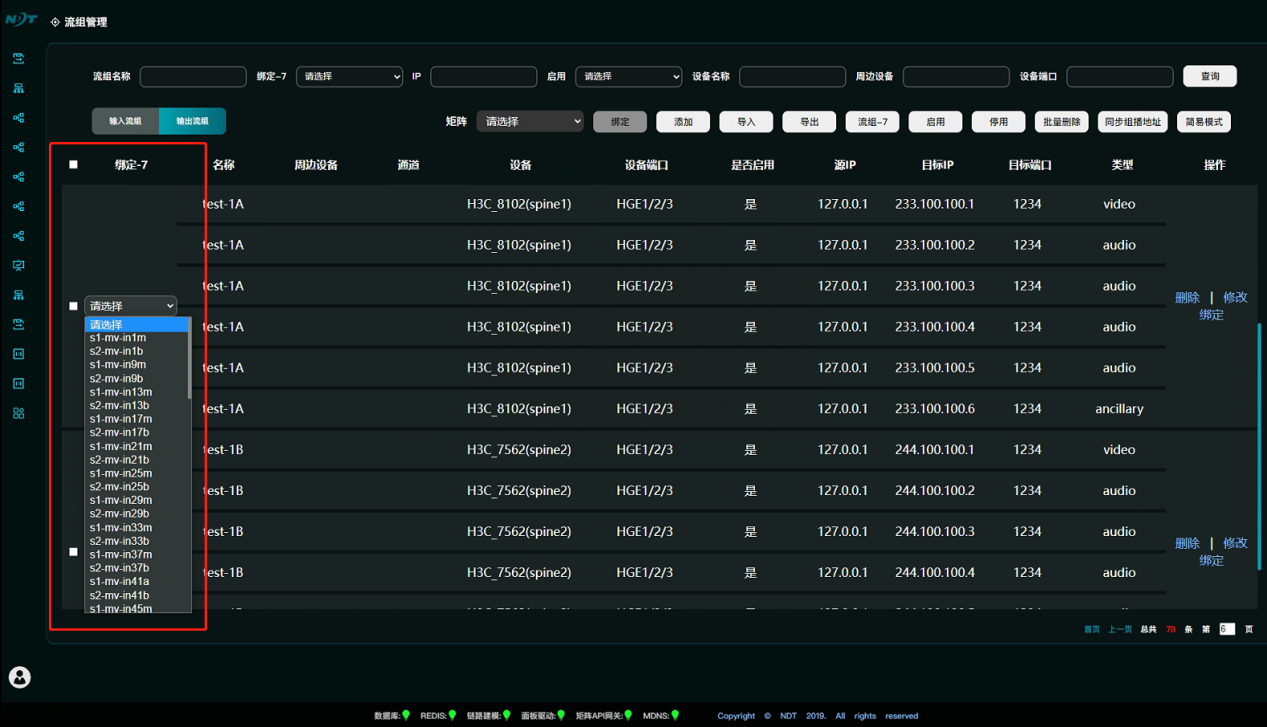1267x727 pixels.
Task: Click the bottom four-squares grid sidebar icon
Action: coord(19,413)
